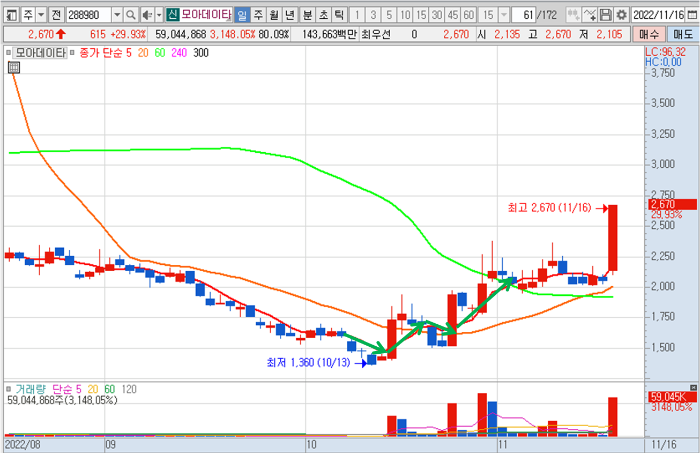Select the 10 interval button
This screenshot has width=700, height=453.
(405, 15)
